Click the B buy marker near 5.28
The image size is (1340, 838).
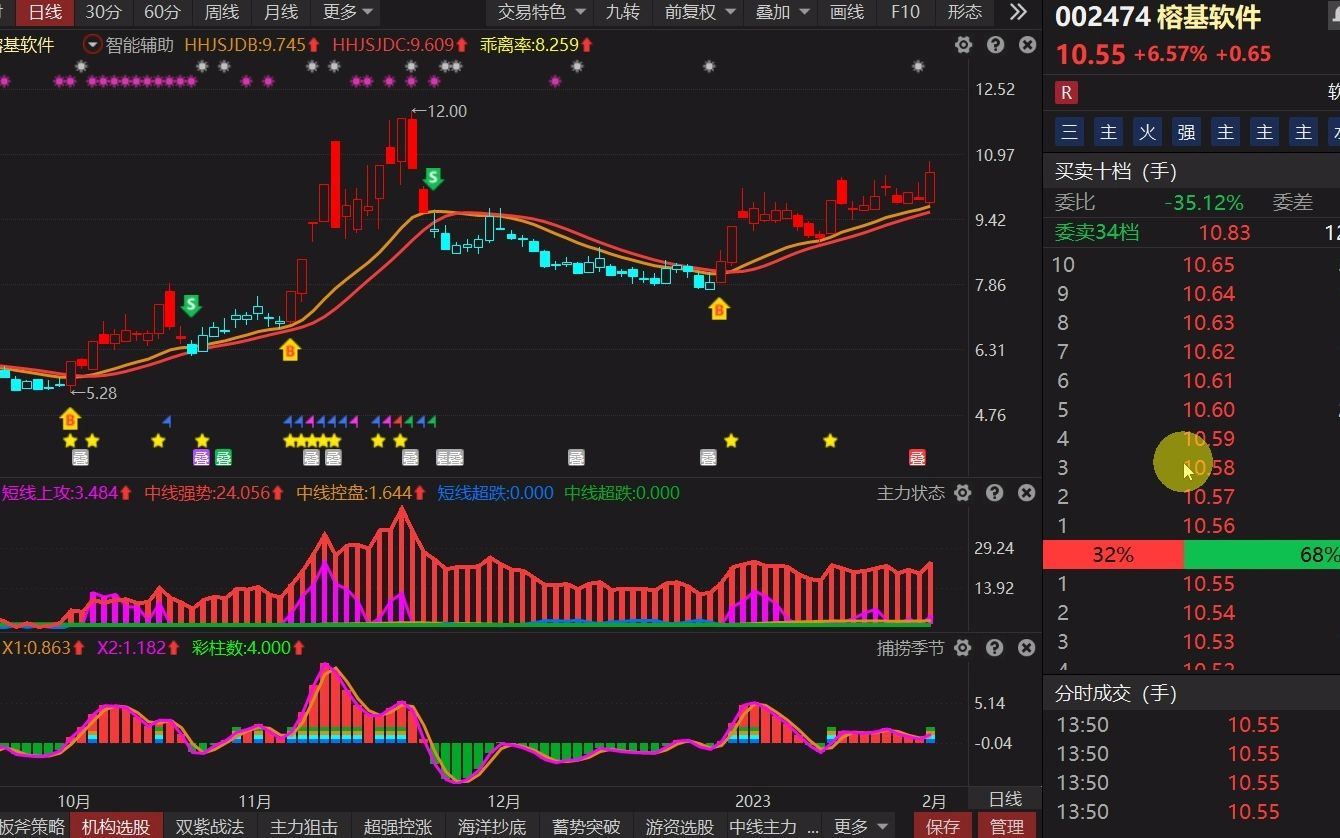click(x=70, y=418)
